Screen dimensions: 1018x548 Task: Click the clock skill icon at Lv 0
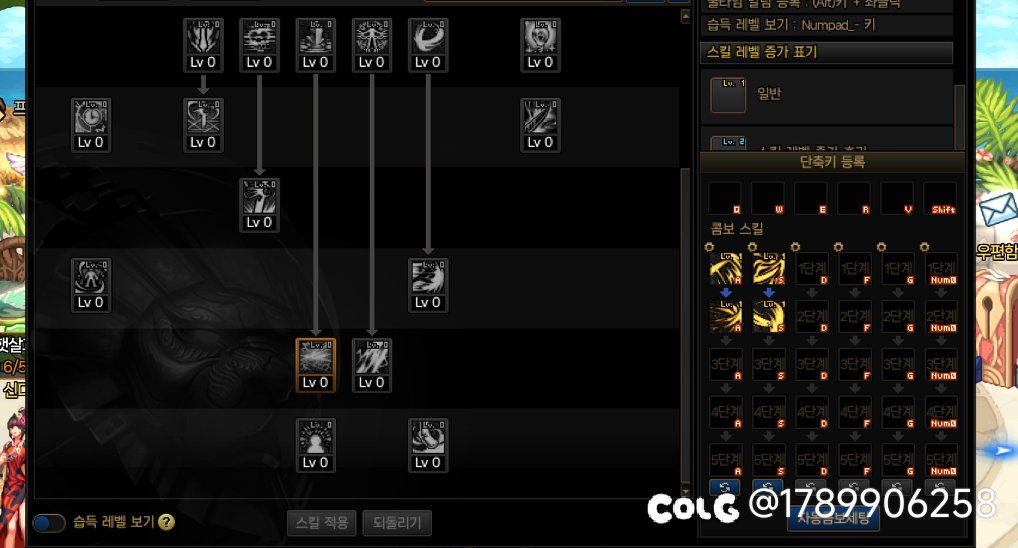tap(90, 125)
